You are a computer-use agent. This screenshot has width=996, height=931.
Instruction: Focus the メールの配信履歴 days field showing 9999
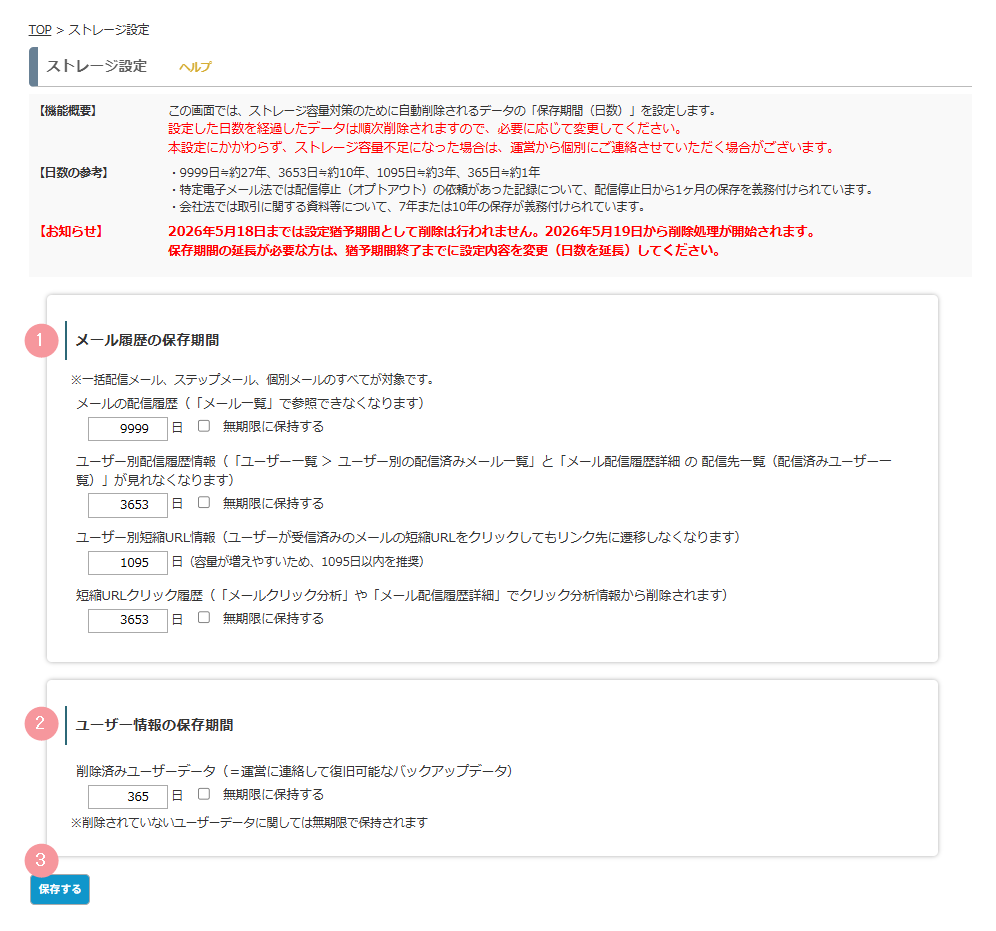point(127,428)
